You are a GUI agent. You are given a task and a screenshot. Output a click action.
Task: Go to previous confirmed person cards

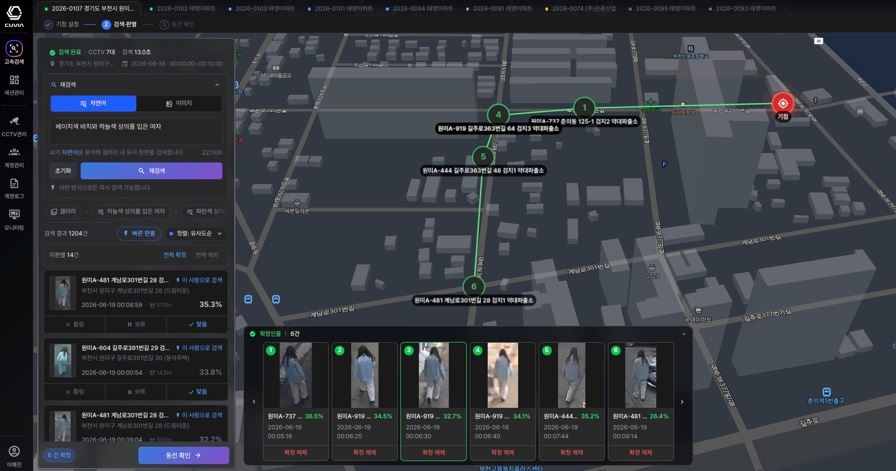click(x=254, y=402)
